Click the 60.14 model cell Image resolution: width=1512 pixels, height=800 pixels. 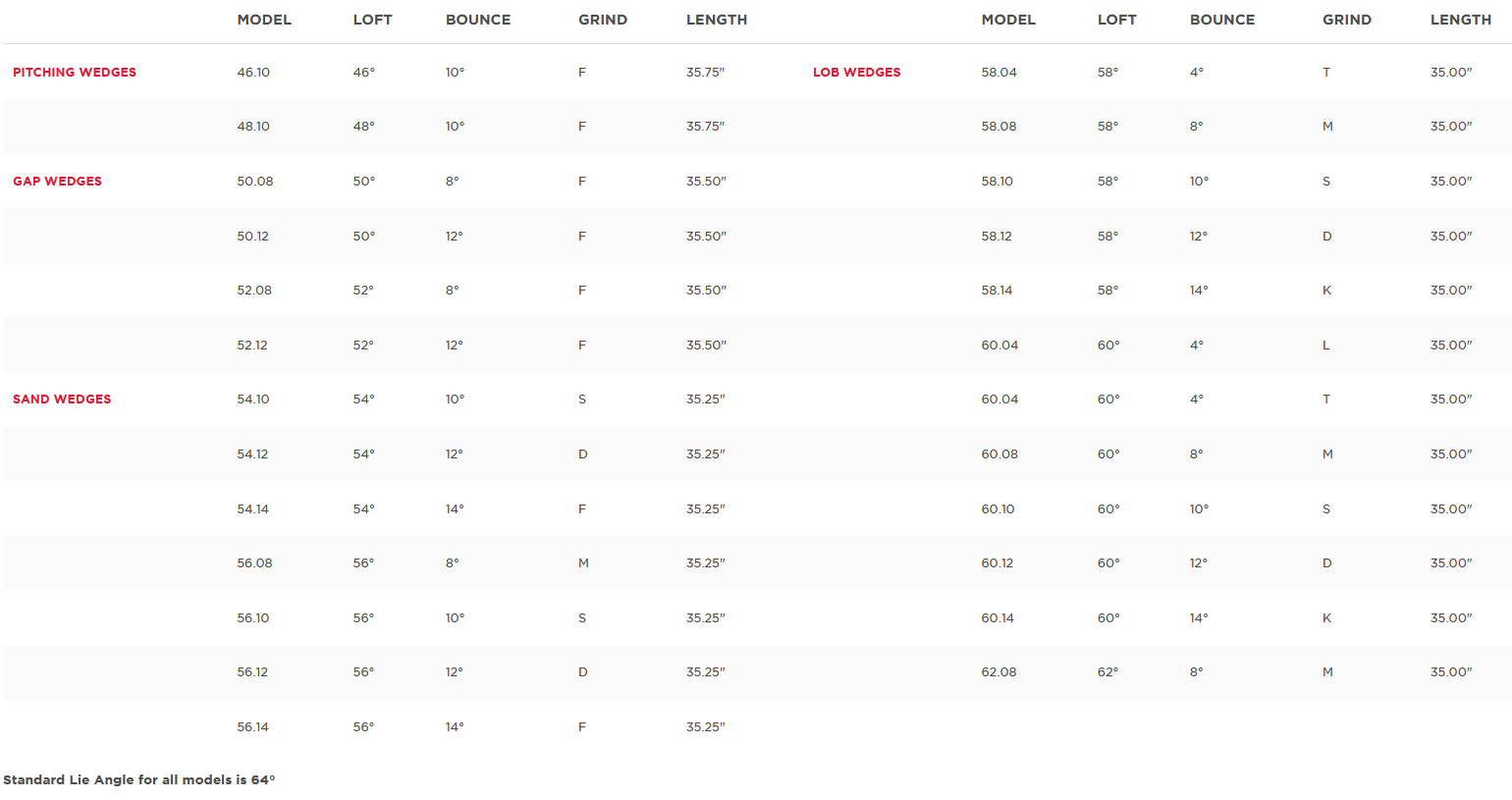click(998, 618)
